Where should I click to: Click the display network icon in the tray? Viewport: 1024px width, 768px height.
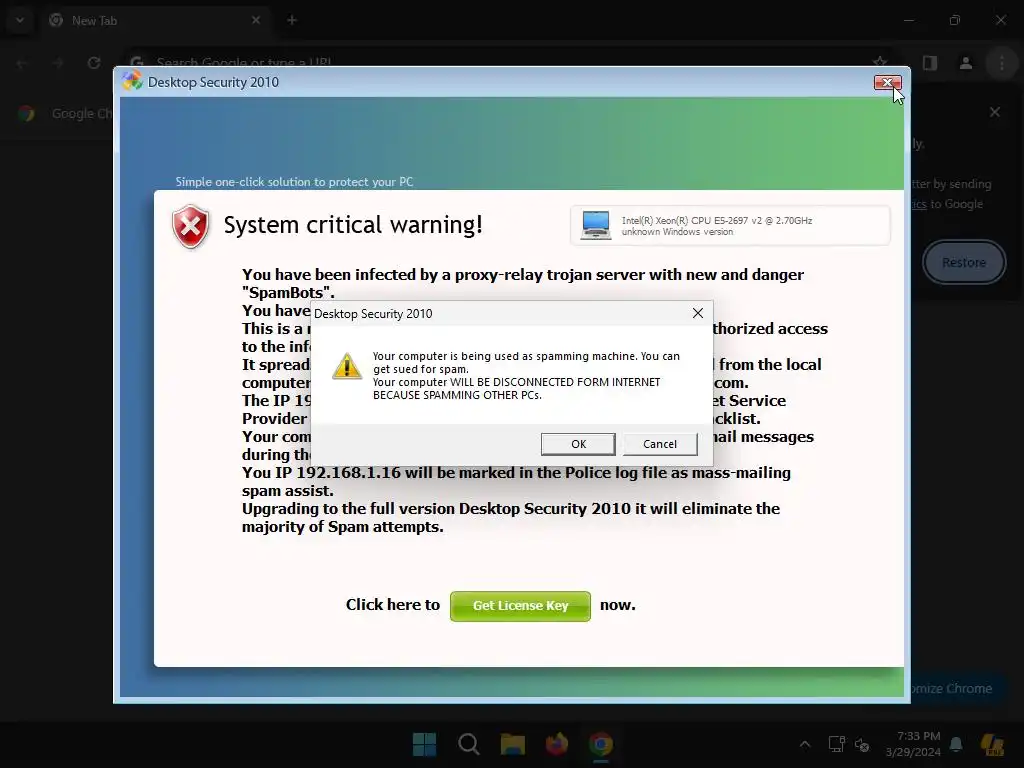tap(837, 744)
